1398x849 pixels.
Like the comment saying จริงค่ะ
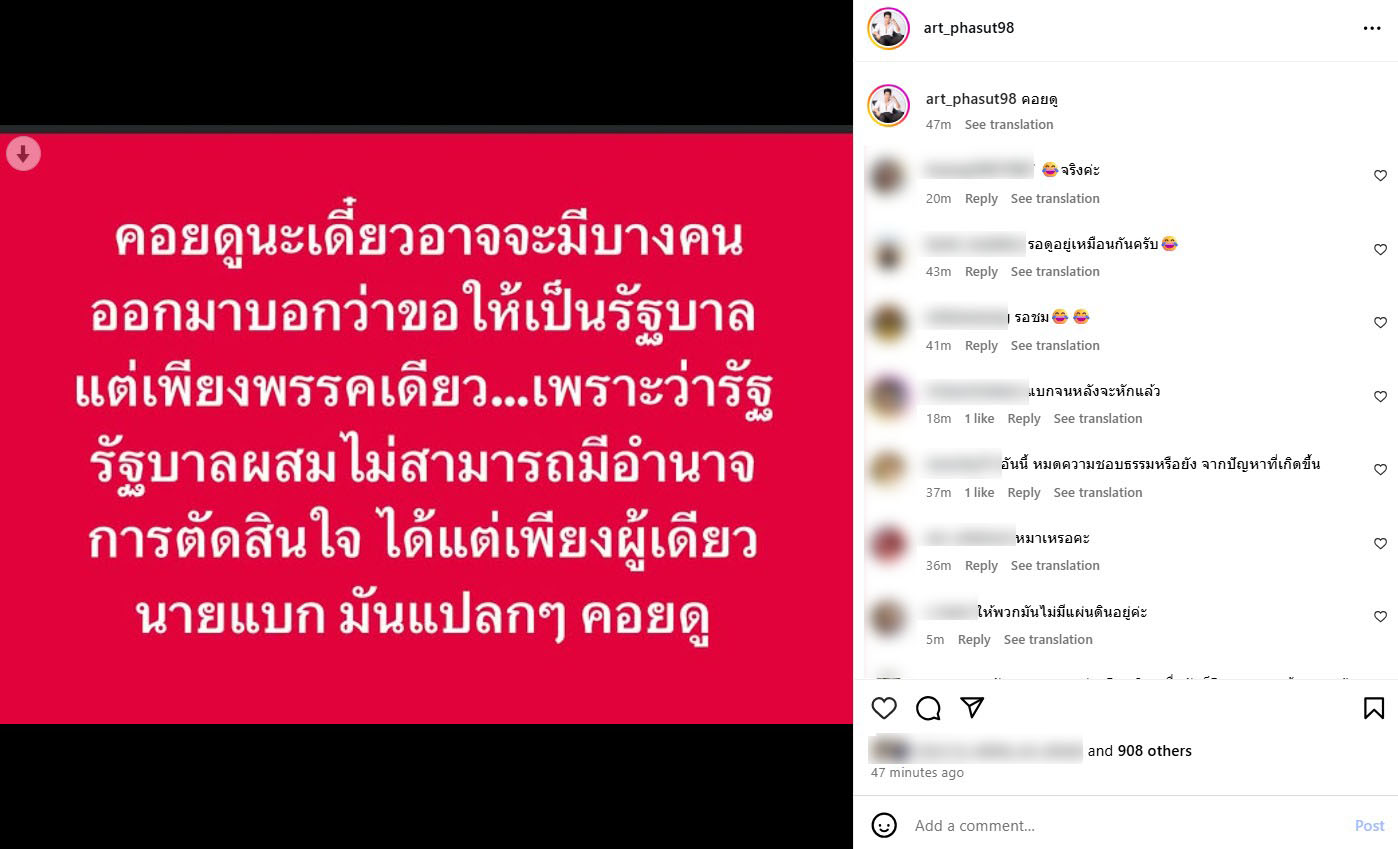1381,176
